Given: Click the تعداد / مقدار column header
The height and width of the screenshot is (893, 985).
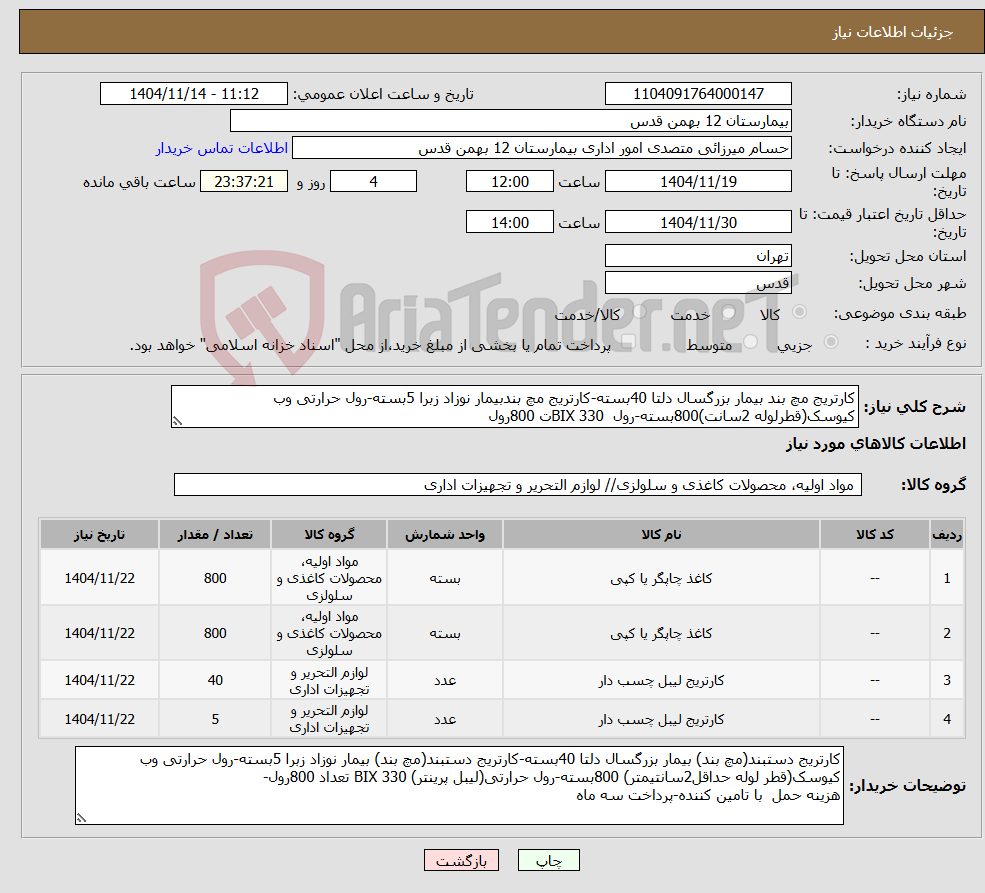Looking at the screenshot, I should coord(215,534).
